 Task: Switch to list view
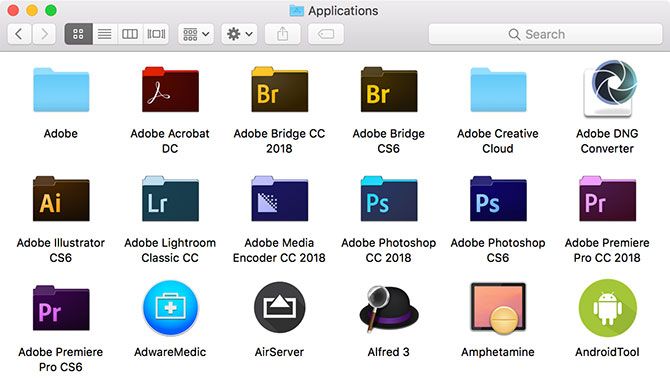click(x=104, y=34)
